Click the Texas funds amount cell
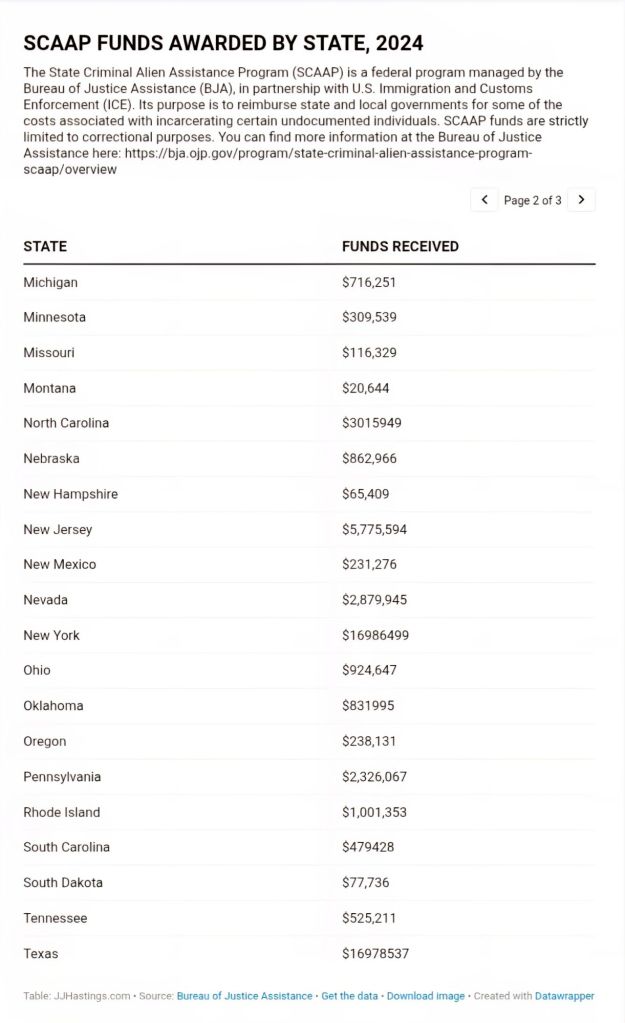The height and width of the screenshot is (1023, 625). [375, 953]
